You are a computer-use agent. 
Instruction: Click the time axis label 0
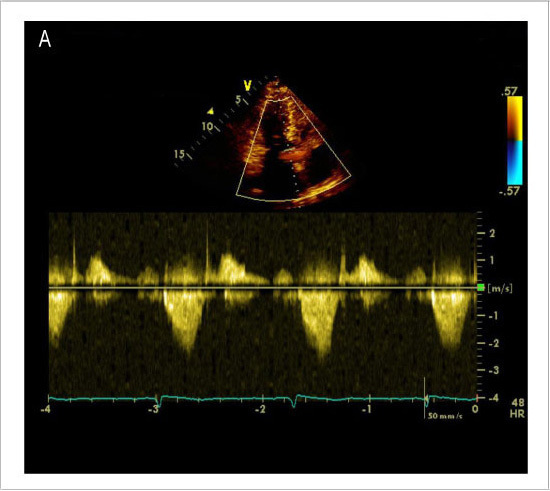click(x=475, y=409)
